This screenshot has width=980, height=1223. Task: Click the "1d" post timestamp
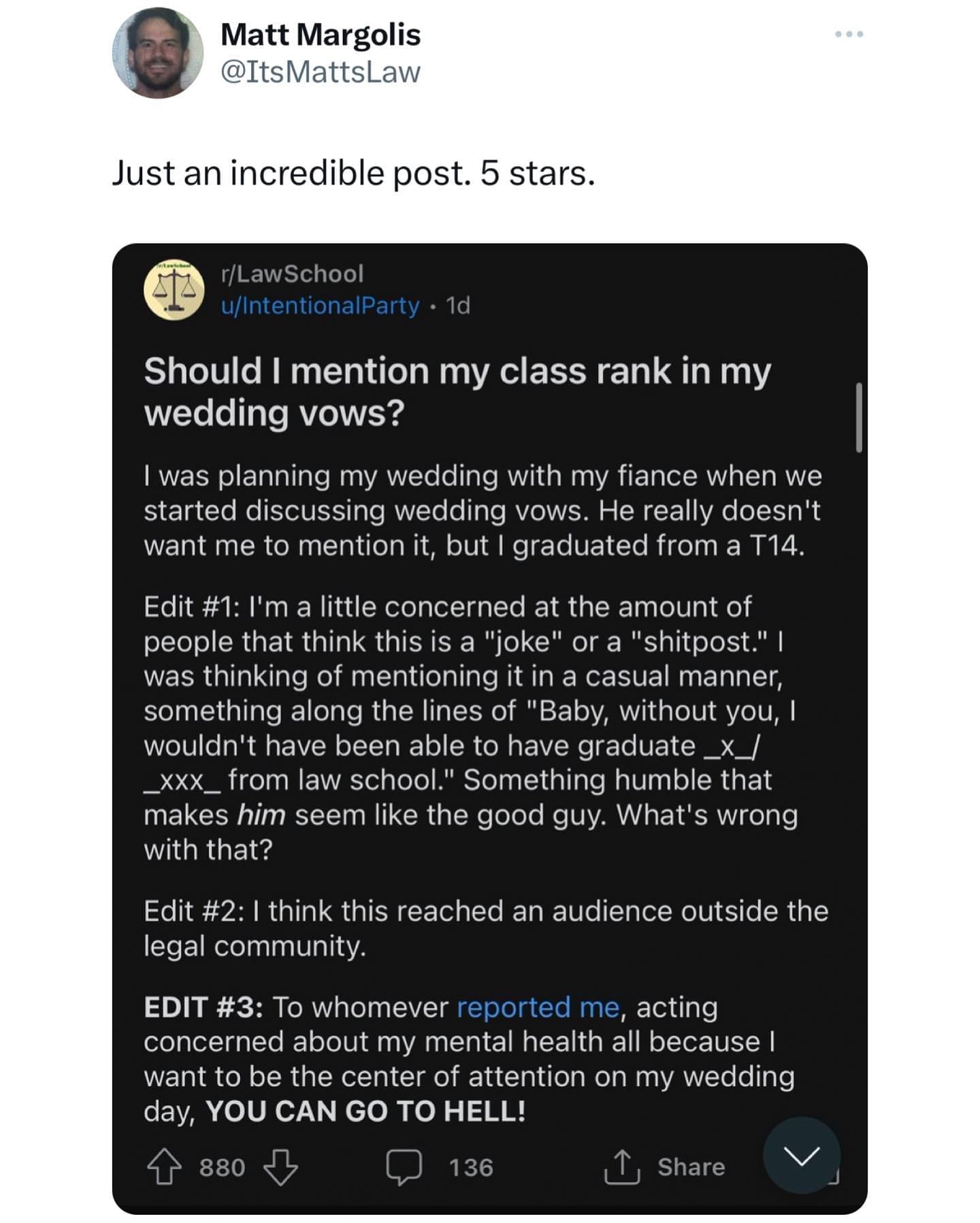coord(458,306)
